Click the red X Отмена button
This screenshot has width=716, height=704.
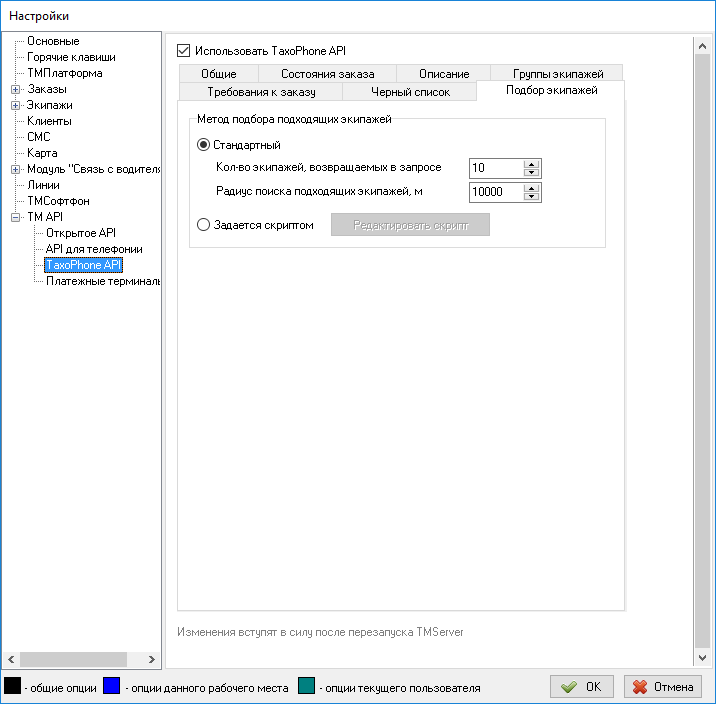(x=662, y=687)
